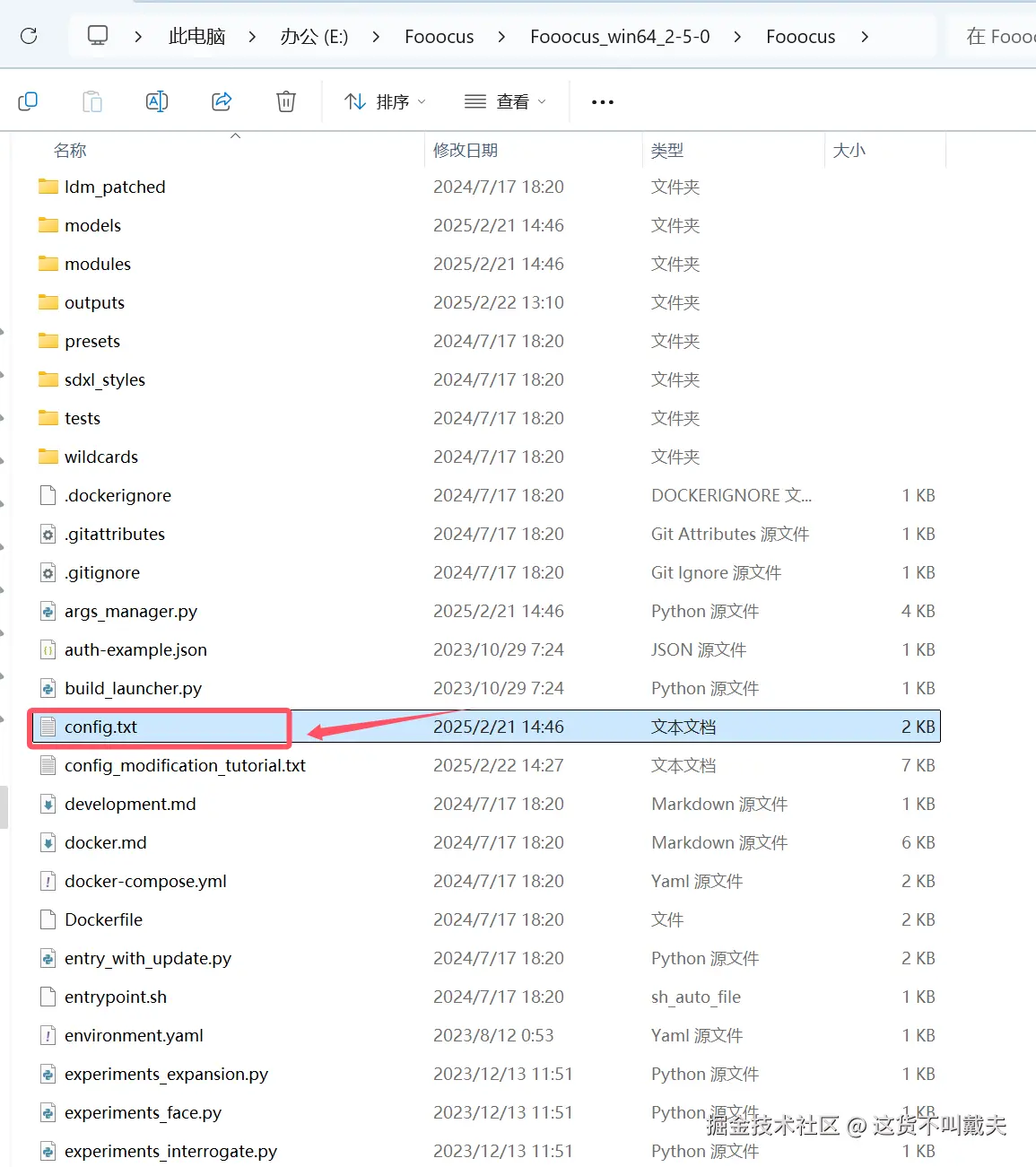Click 'DOCKERIGNORE 文...' type cell

tap(731, 495)
